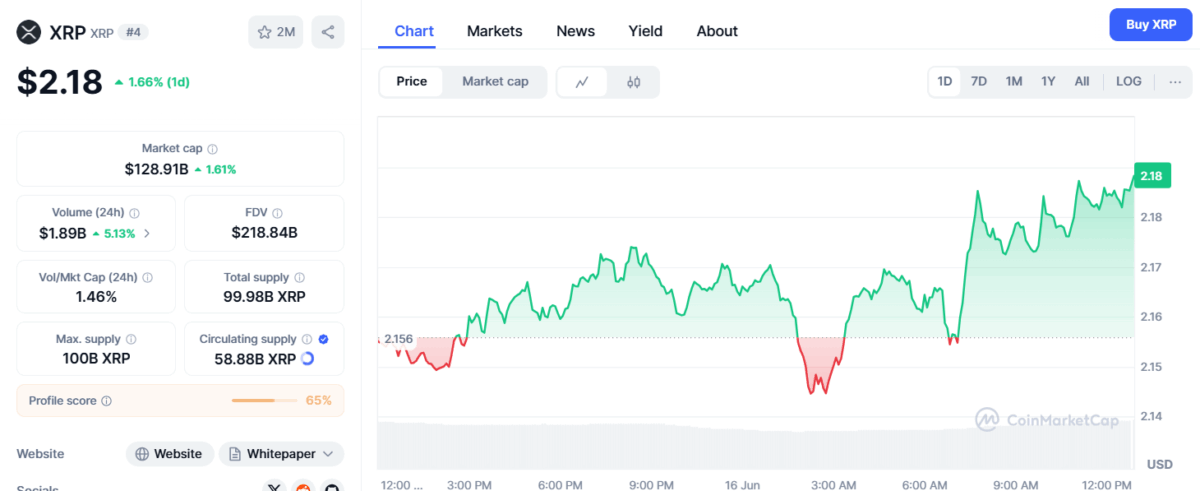Select the 7D time range
The image size is (1200, 491).
[979, 82]
